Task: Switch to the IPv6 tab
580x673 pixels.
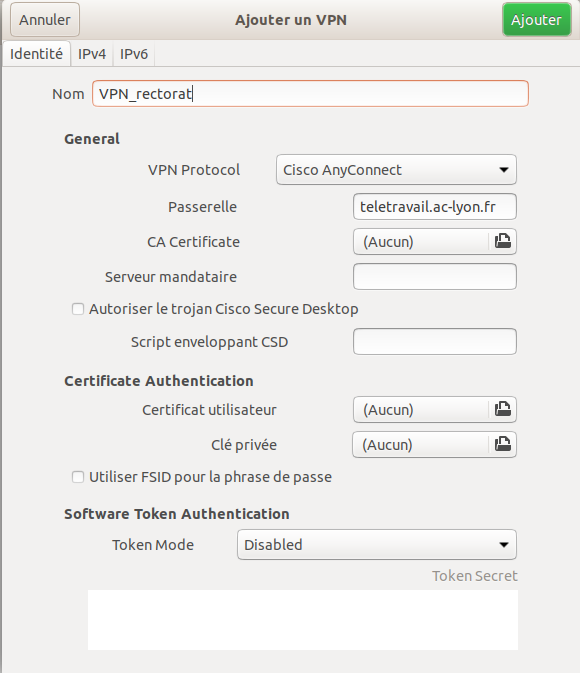Action: point(134,54)
